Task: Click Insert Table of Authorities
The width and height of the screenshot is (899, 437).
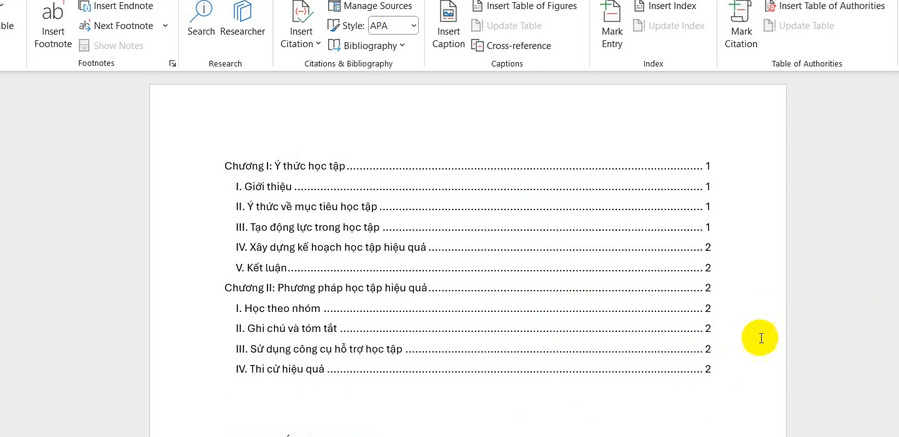Action: (824, 6)
